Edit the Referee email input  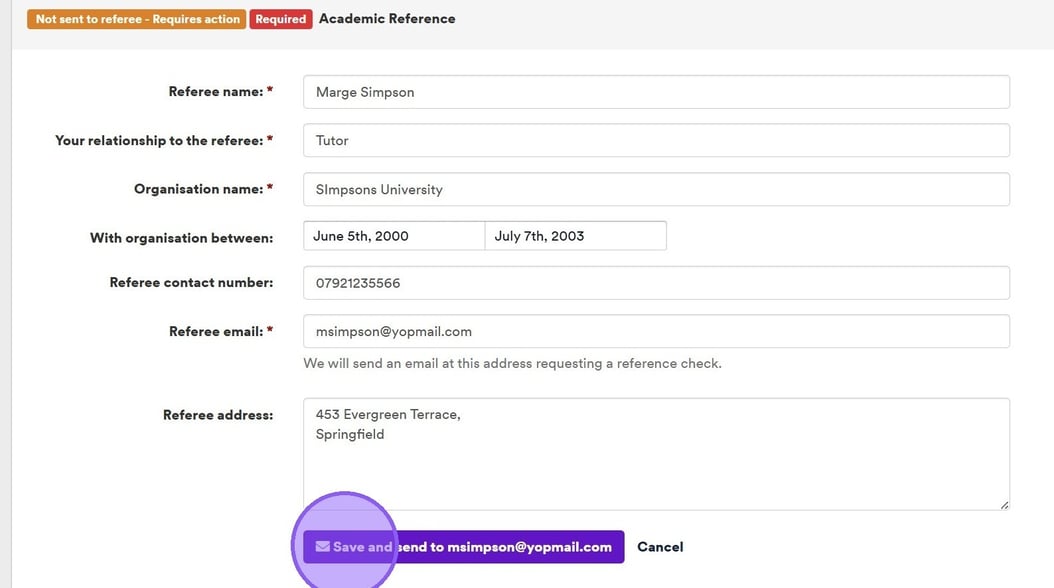pos(655,331)
